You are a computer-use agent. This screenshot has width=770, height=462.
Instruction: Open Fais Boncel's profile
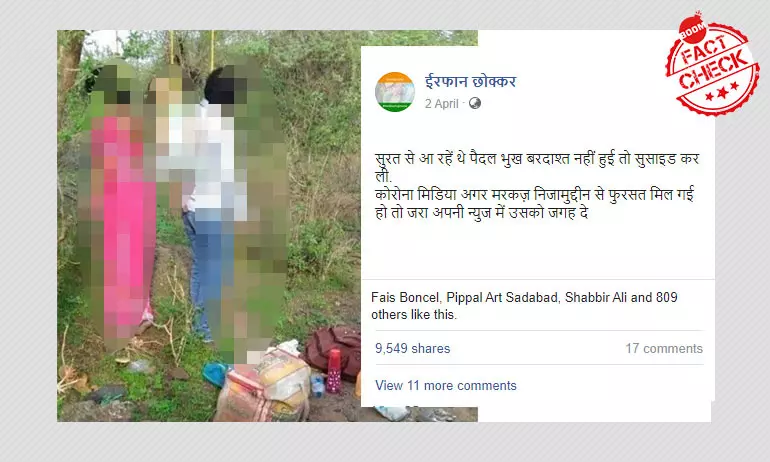point(405,298)
